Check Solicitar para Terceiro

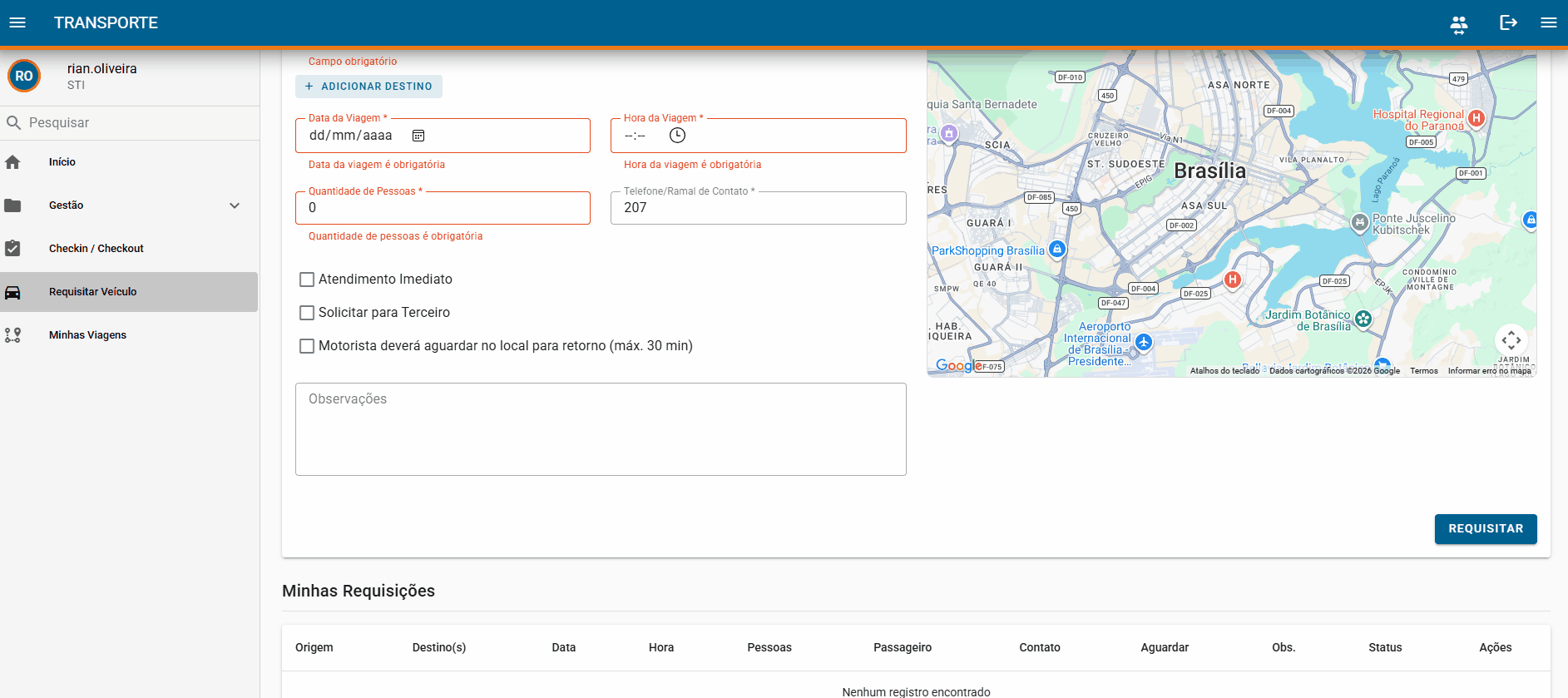(x=307, y=313)
